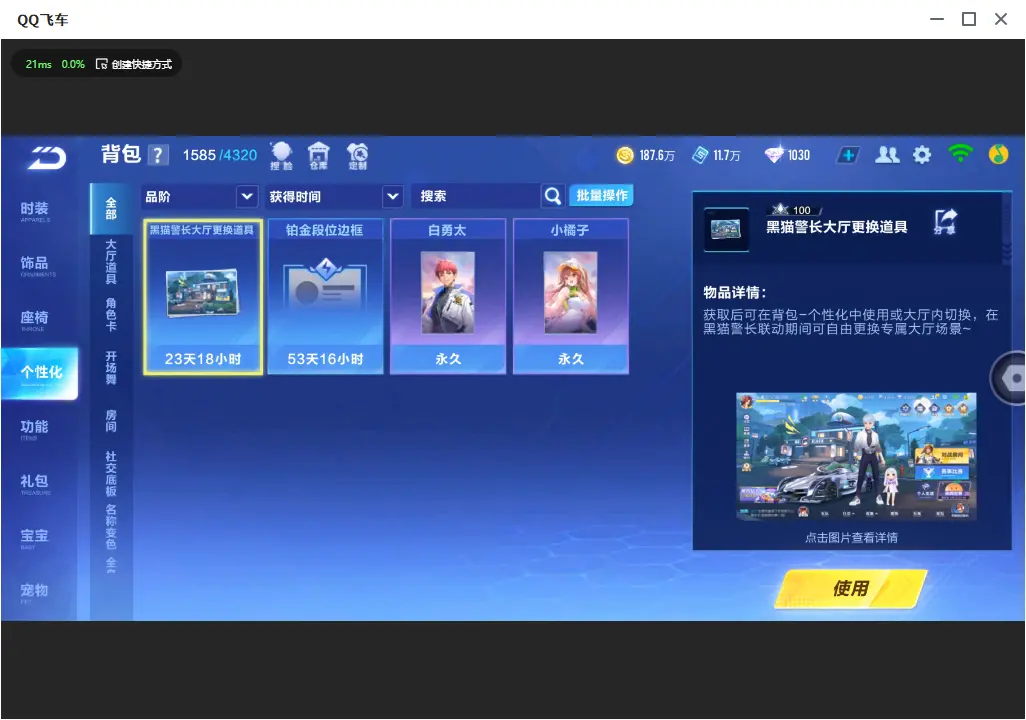Select the 铂金段位边框 item card
Image resolution: width=1026 pixels, height=720 pixels.
tap(325, 297)
